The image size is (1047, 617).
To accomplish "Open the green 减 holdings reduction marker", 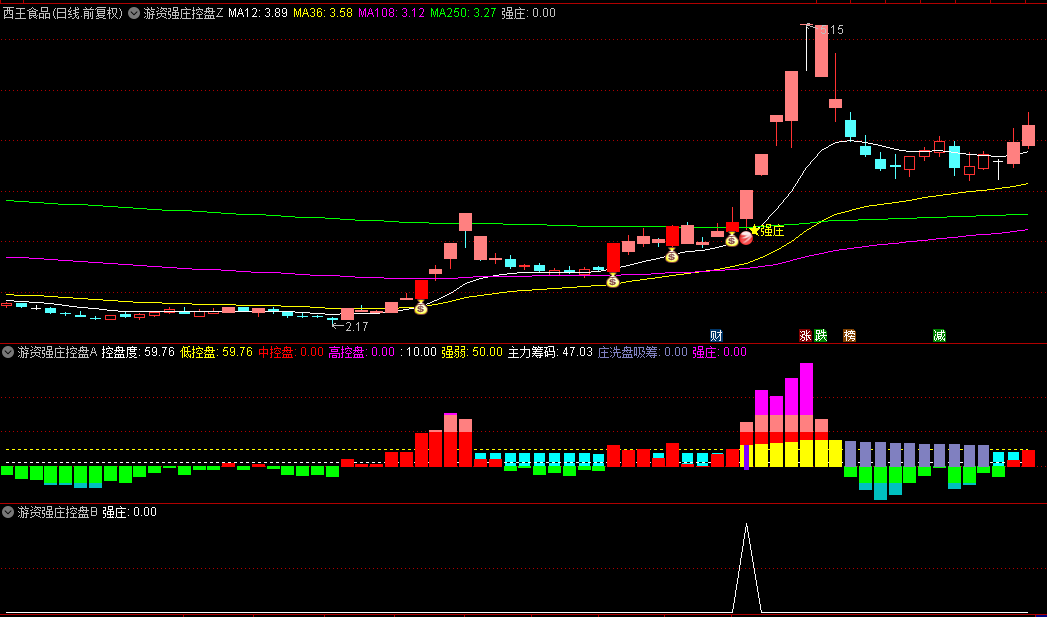I will coord(939,335).
